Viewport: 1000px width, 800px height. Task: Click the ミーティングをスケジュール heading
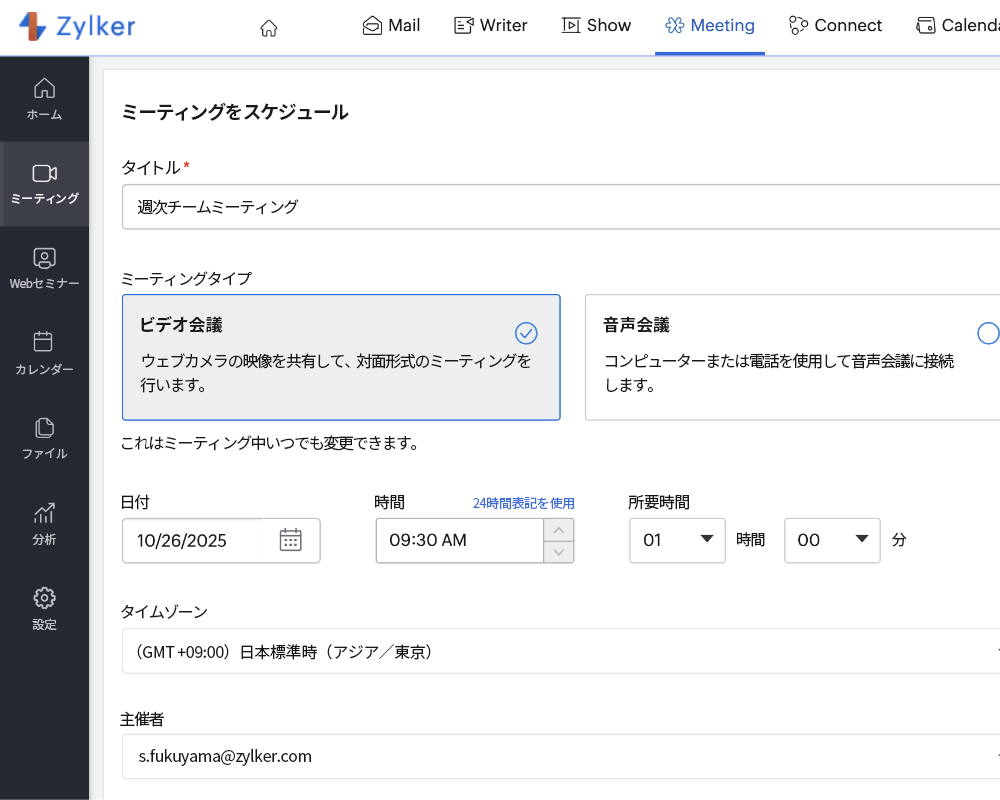[x=235, y=112]
